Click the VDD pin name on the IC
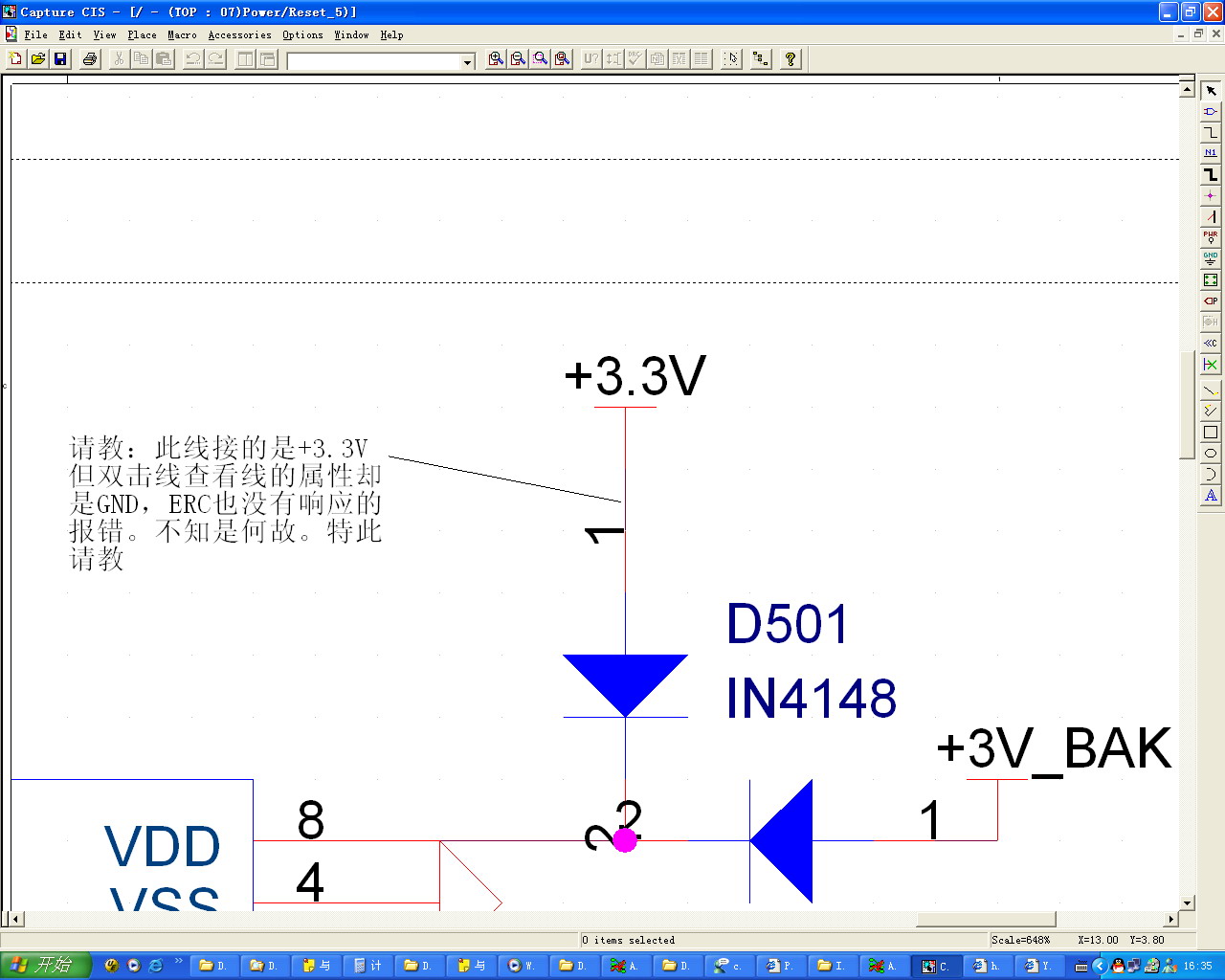The width and height of the screenshot is (1225, 980). [x=163, y=847]
